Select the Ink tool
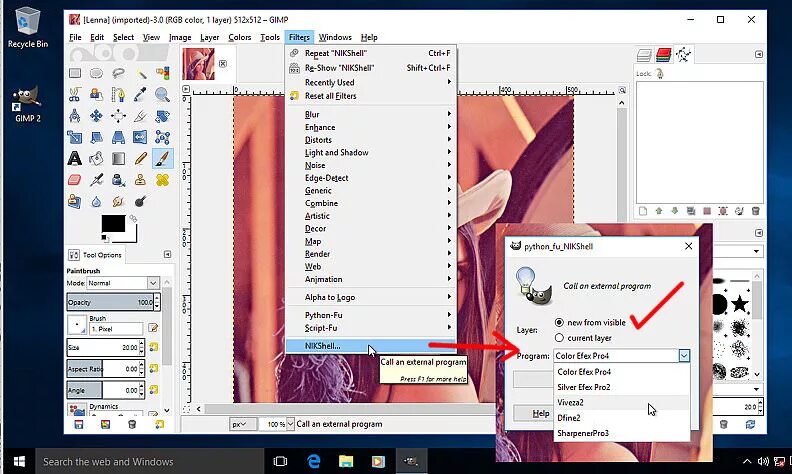Viewport: 792px width, 474px height. click(119, 180)
